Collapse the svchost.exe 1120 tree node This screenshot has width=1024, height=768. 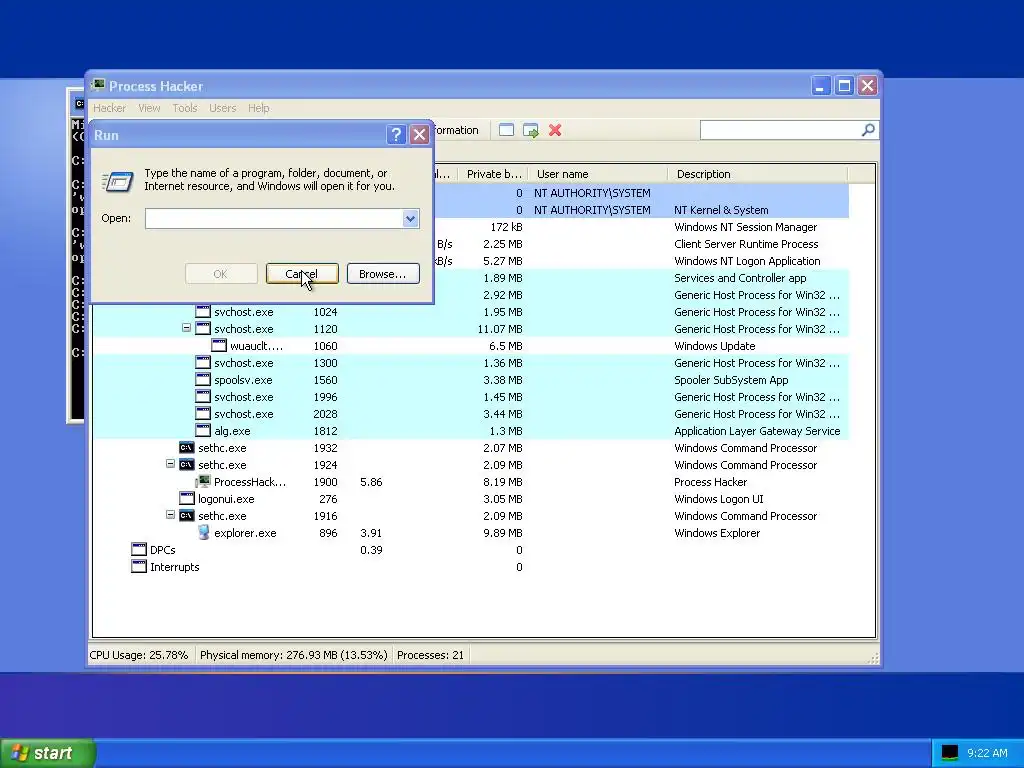186,328
